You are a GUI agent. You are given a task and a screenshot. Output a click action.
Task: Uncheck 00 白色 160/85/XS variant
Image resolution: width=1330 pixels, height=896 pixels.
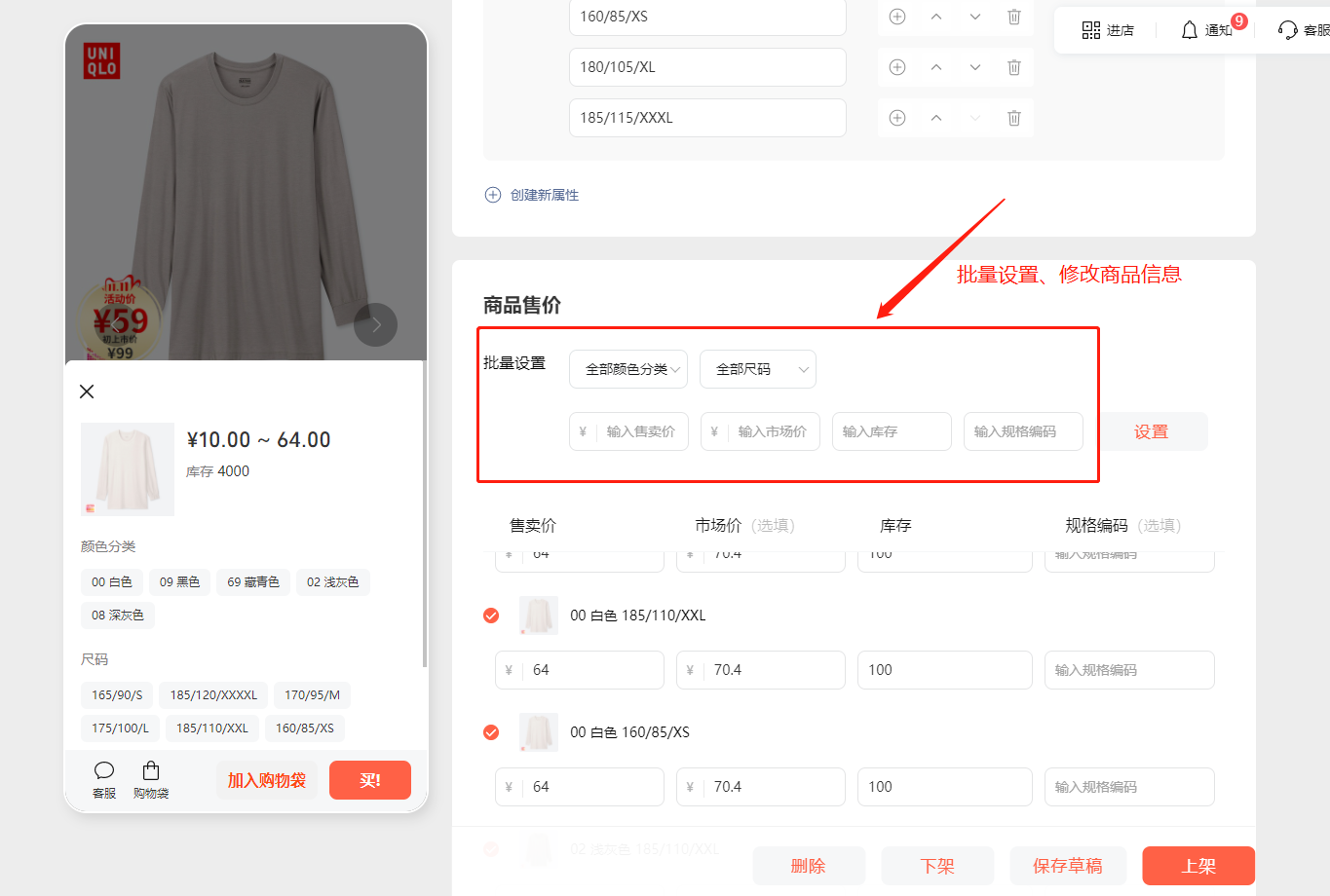coord(491,732)
